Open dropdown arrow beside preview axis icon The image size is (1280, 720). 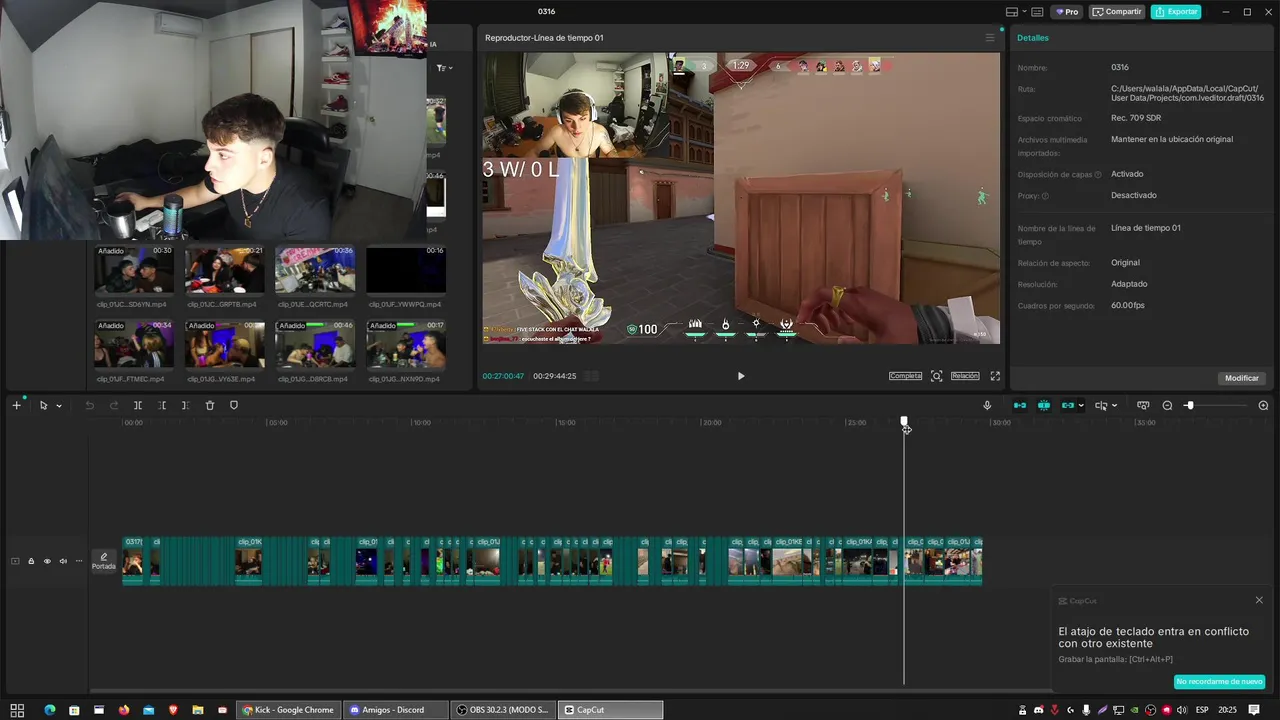click(x=1114, y=406)
